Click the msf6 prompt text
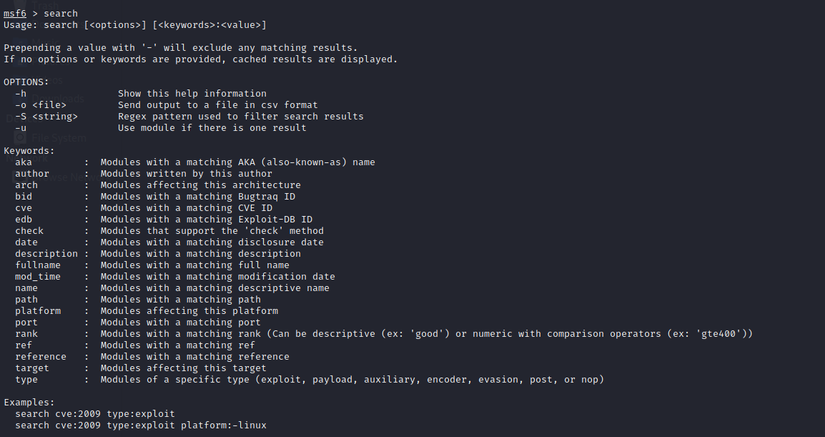Viewport: 825px width, 437px height. click(16, 12)
